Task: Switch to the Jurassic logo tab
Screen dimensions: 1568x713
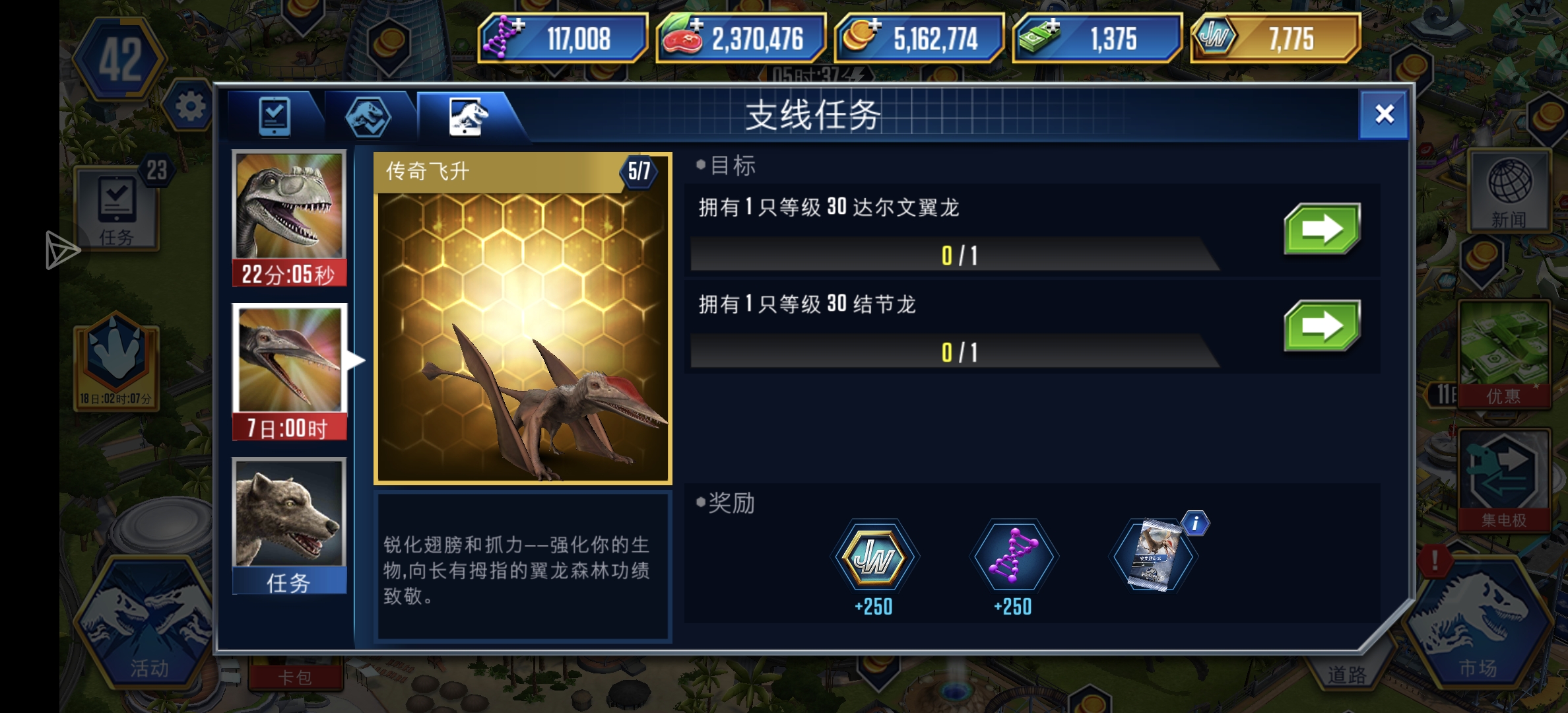Action: 368,116
